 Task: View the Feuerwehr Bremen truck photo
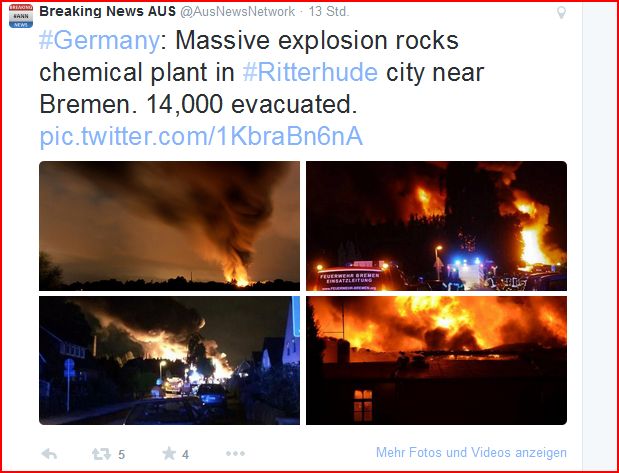point(436,226)
